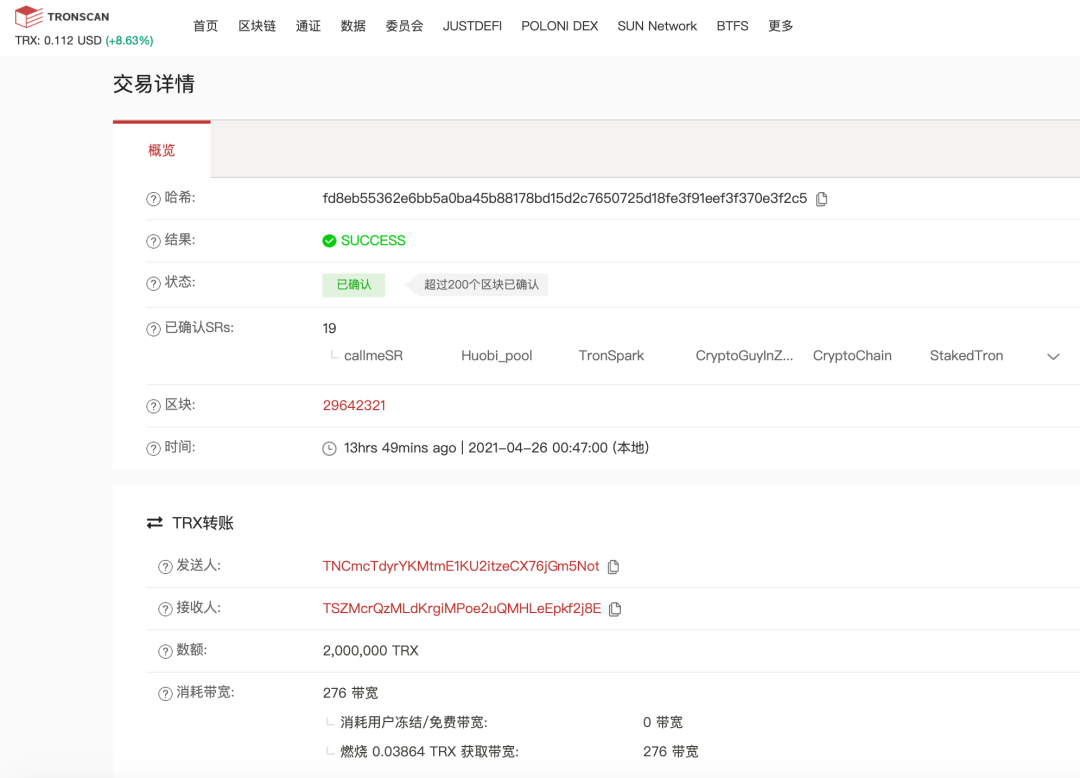
Task: Click SR name CryptoChain
Action: pos(852,356)
